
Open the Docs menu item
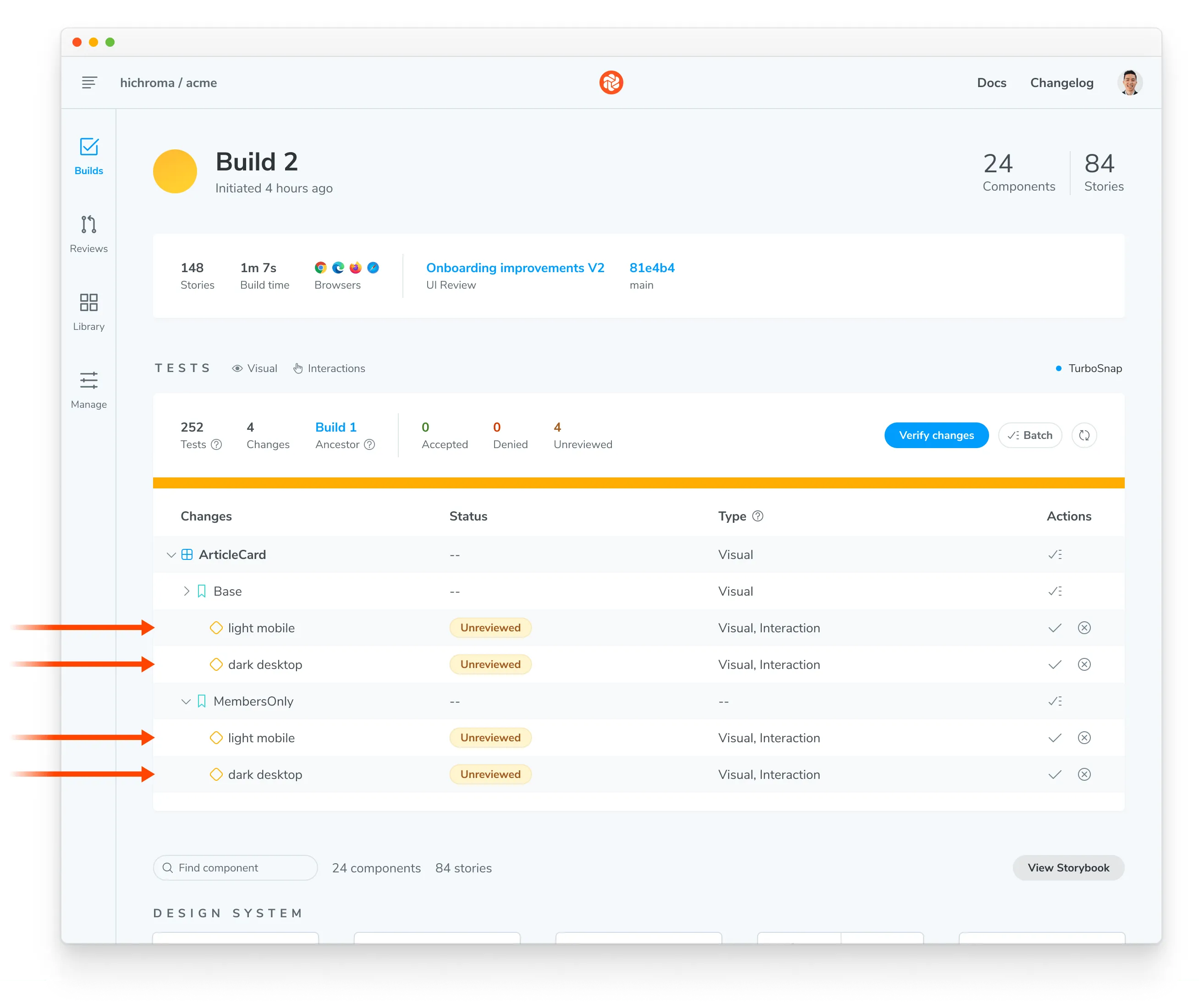991,83
